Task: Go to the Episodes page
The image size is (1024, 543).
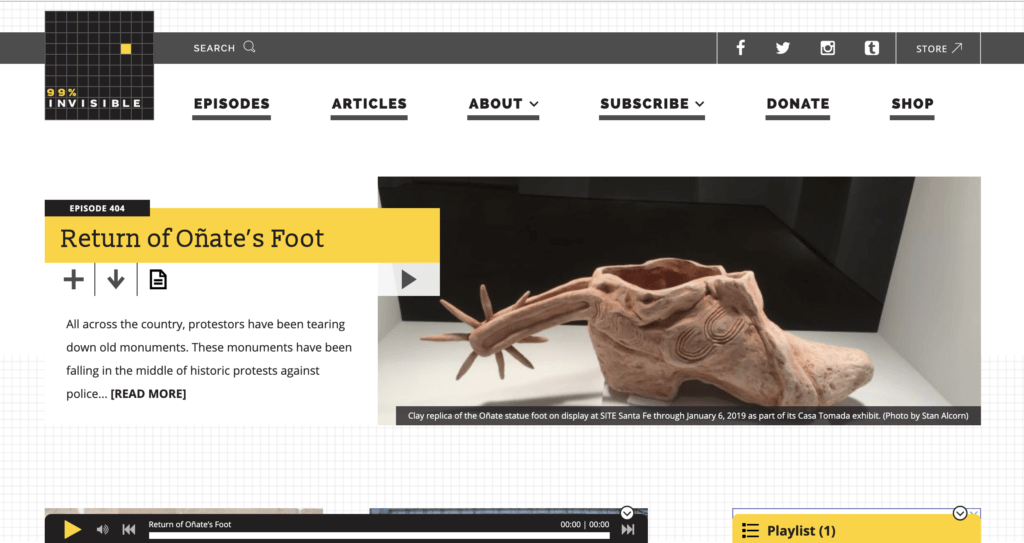Action: (231, 104)
